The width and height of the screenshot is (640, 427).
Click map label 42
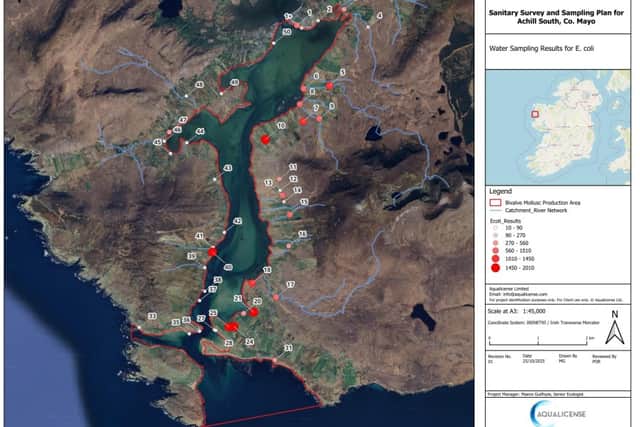(x=237, y=221)
